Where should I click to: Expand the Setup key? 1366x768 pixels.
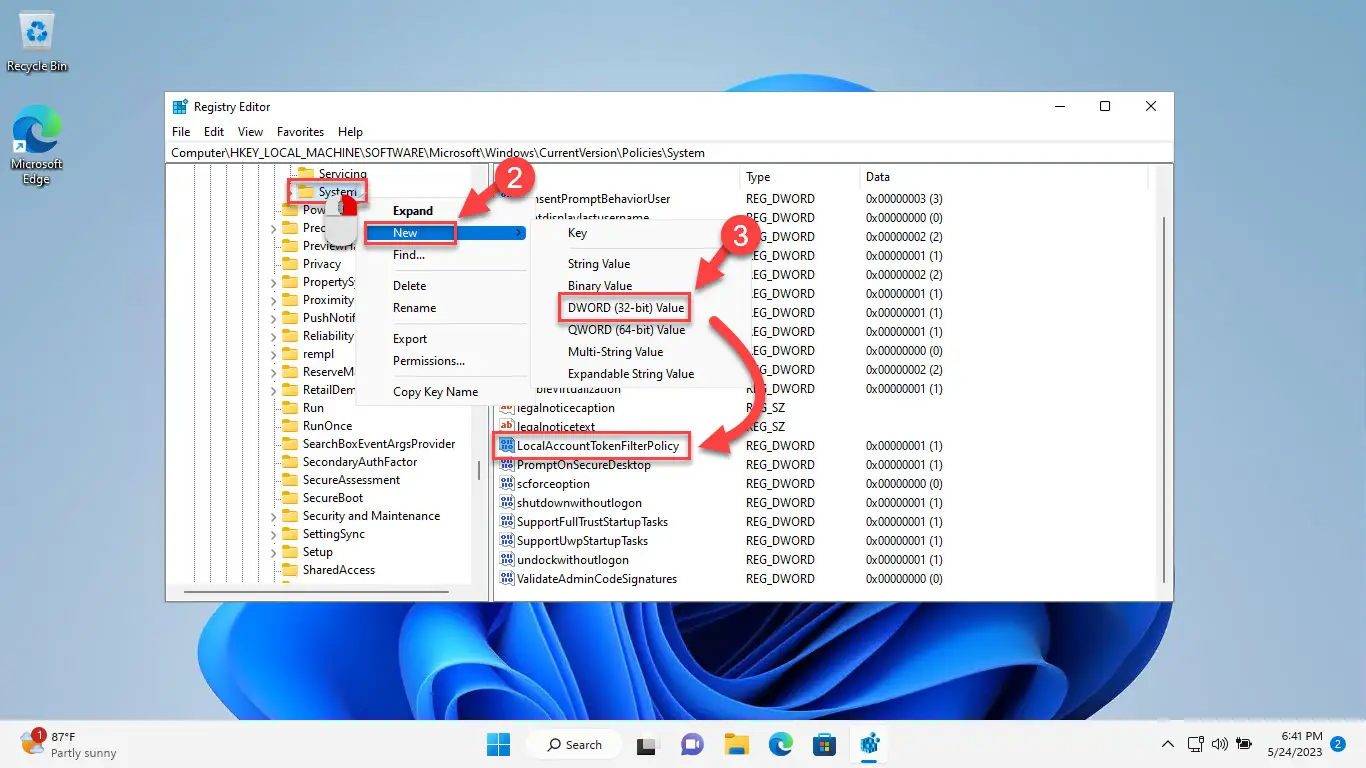coord(274,552)
